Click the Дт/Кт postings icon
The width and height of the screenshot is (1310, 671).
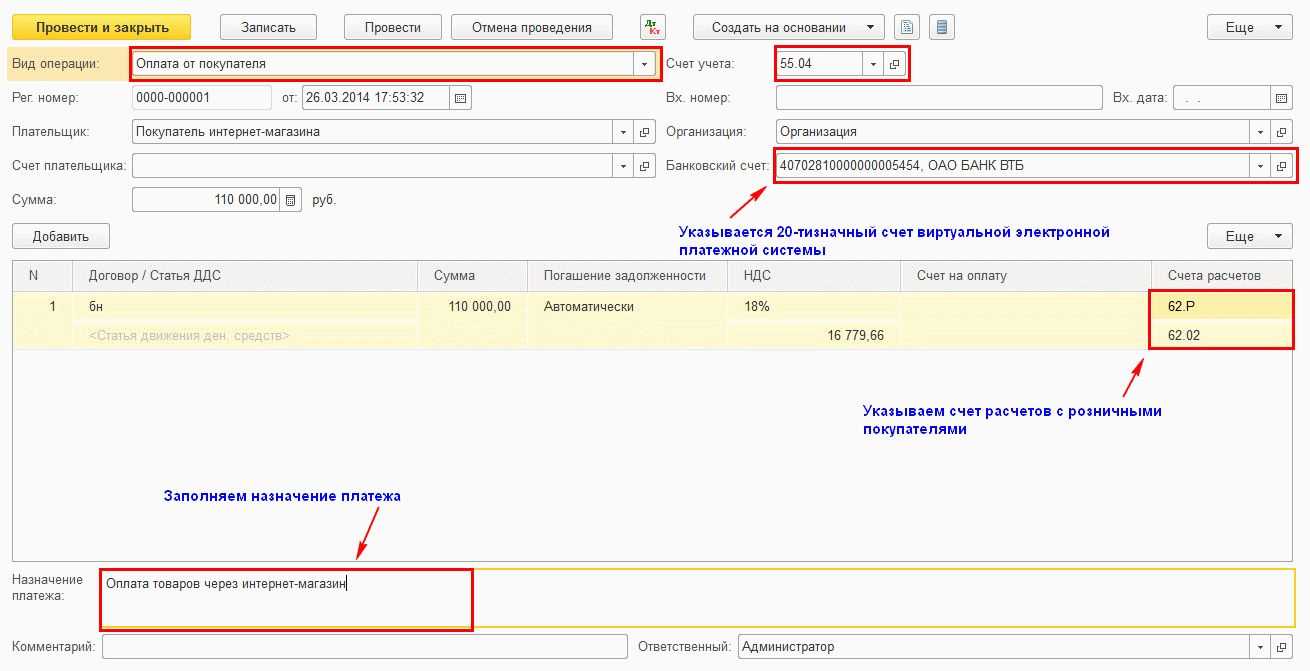pyautogui.click(x=652, y=27)
